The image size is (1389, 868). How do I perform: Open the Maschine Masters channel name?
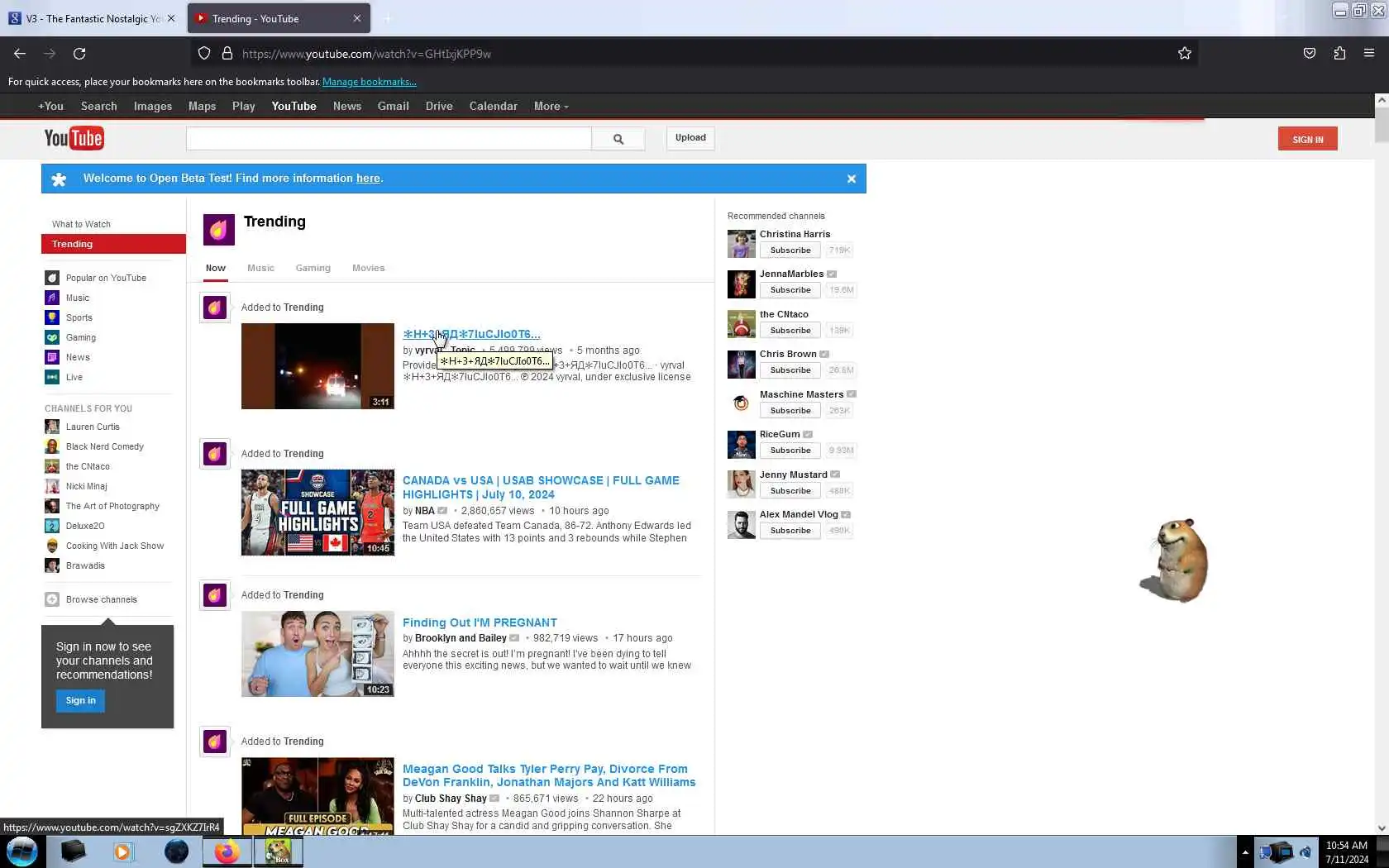coord(801,394)
